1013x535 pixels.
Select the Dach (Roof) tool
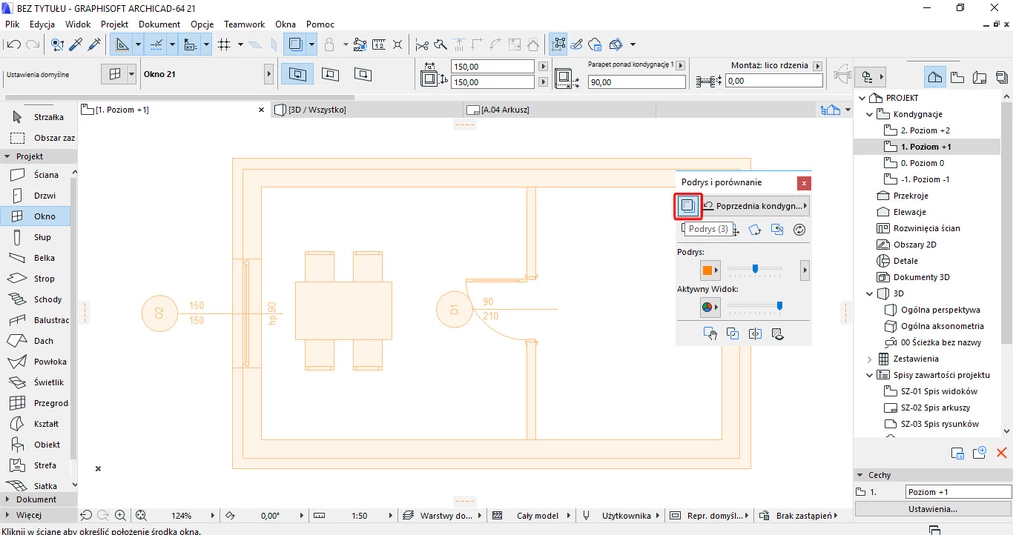coord(36,341)
